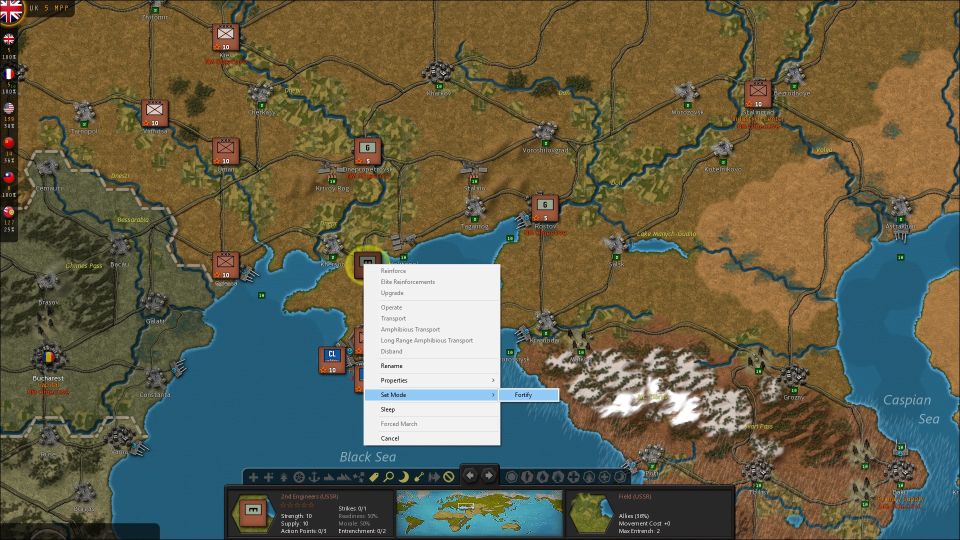Click the Bucharest capital city on map
The height and width of the screenshot is (540, 960).
(48, 358)
